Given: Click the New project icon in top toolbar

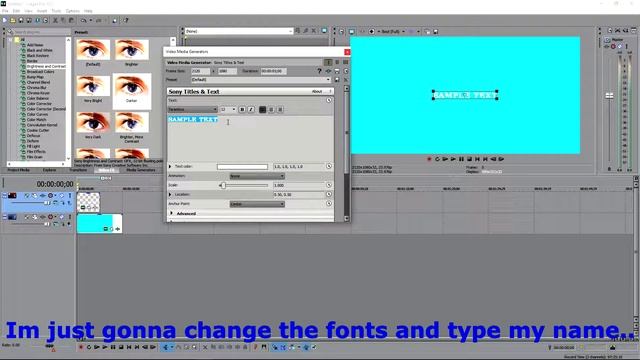Looking at the screenshot, I should pos(4,20).
